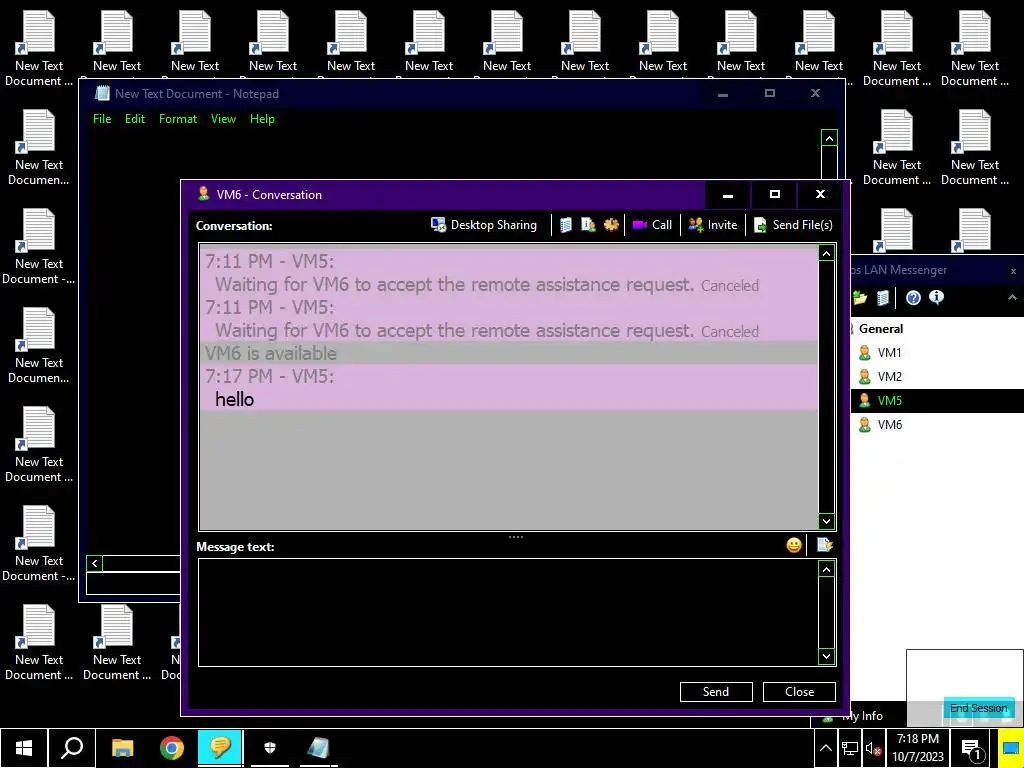Click inside the Message text input box
Image resolution: width=1024 pixels, height=768 pixels.
pyautogui.click(x=508, y=612)
